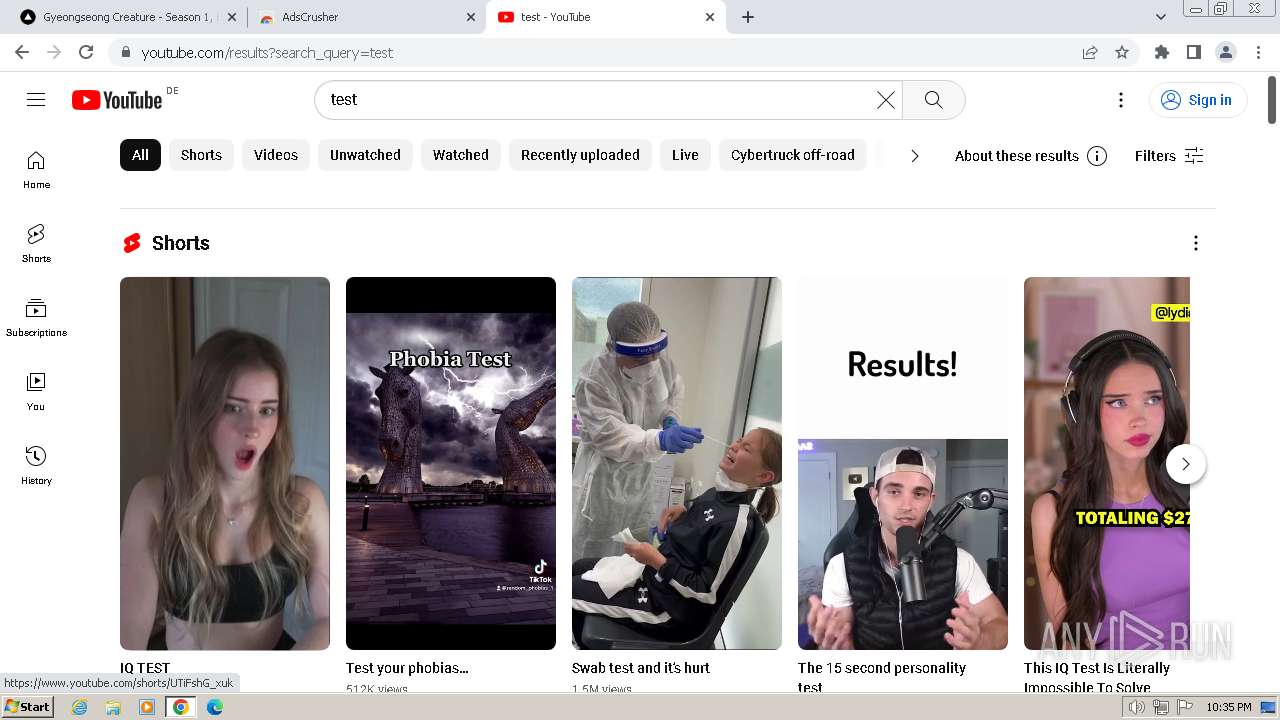The width and height of the screenshot is (1280, 720).
Task: Click the taskbar clock 10:35 PM
Action: click(1229, 707)
